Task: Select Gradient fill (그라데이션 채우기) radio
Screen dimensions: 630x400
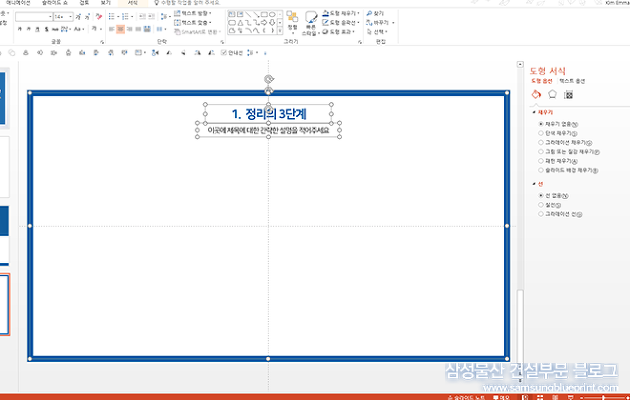Action: pos(541,142)
